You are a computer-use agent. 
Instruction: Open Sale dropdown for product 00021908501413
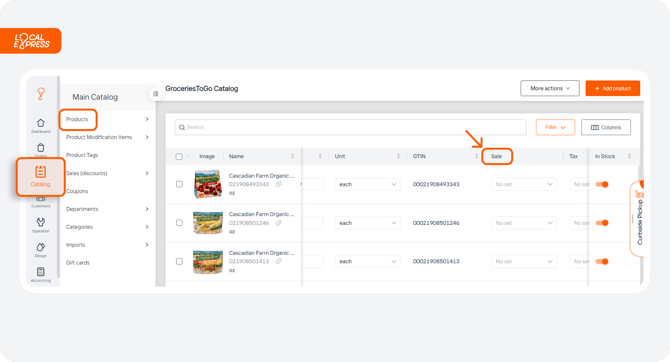[x=523, y=261]
